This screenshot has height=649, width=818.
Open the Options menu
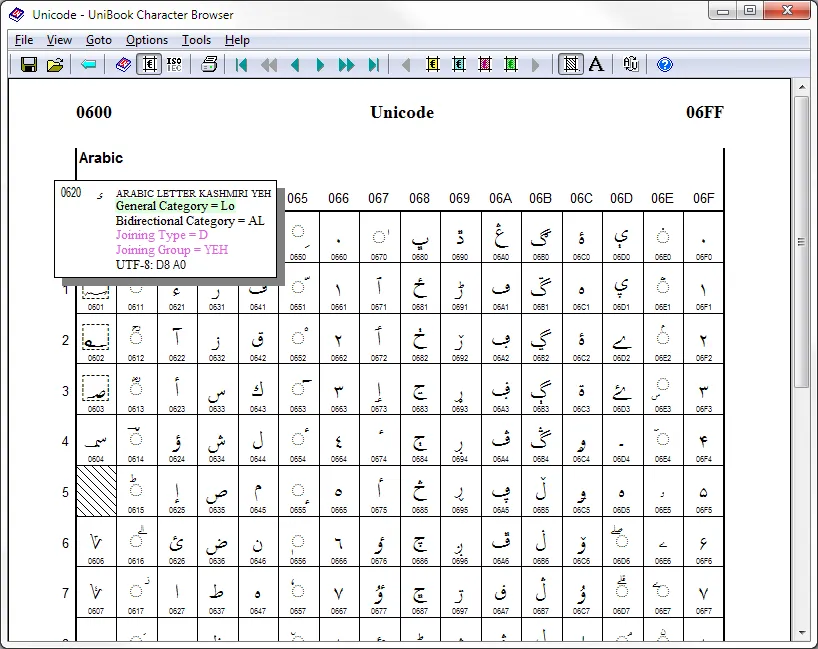(x=147, y=40)
